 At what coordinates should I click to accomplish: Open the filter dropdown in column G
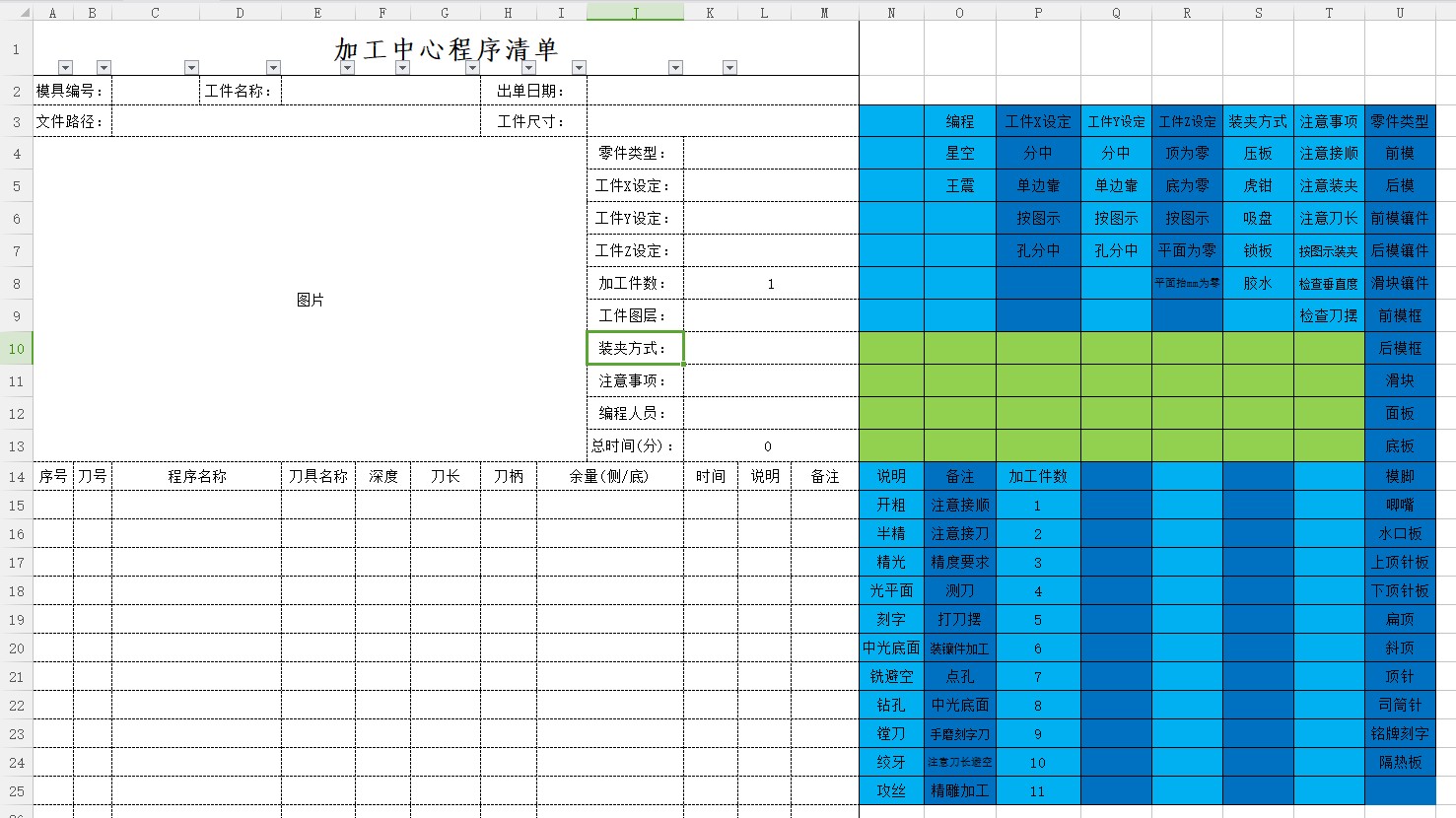point(472,68)
